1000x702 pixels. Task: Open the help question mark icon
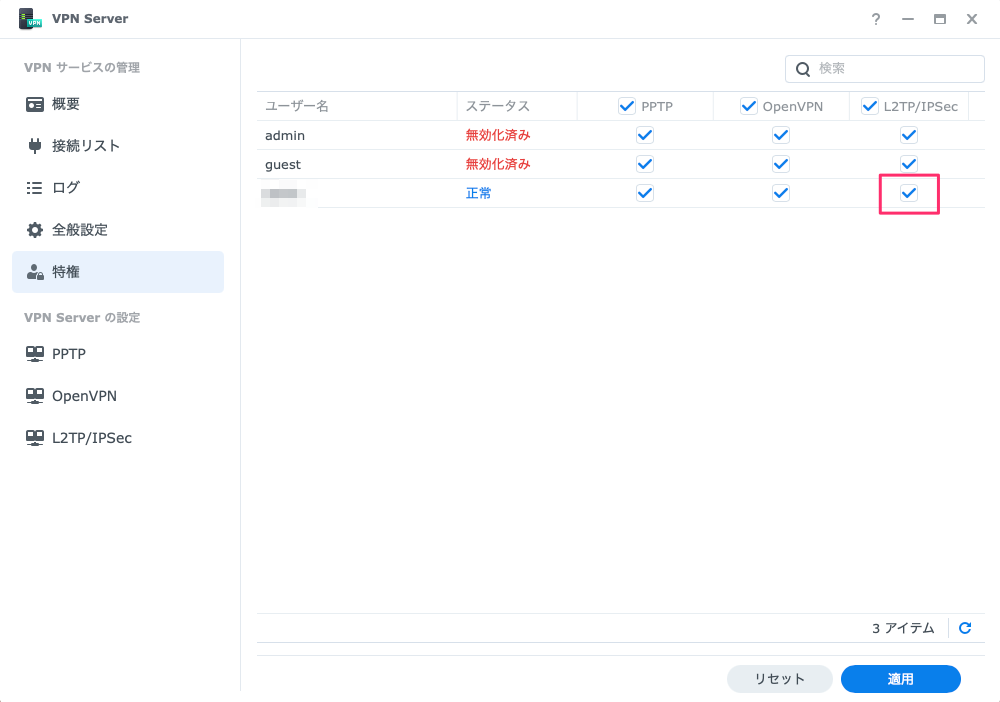click(x=876, y=19)
